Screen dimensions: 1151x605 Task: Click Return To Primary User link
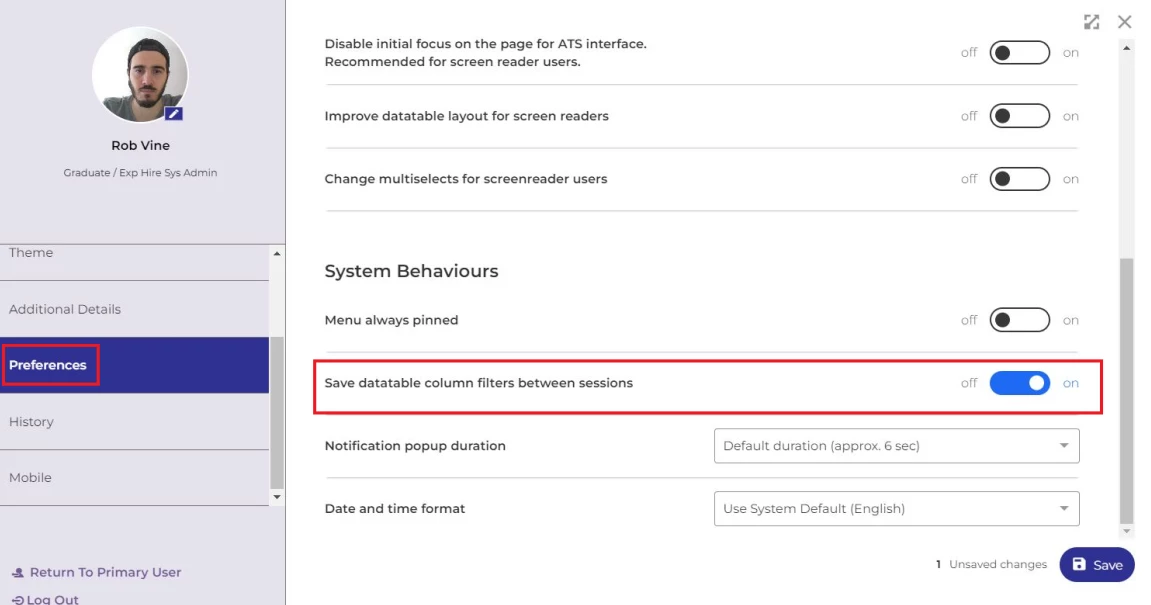pos(105,573)
